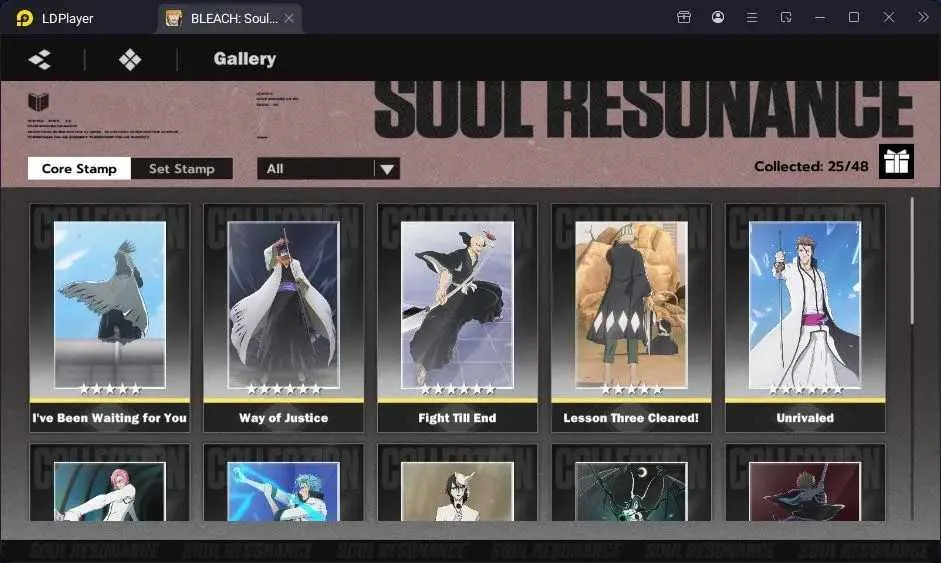The image size is (941, 563).
Task: Click the Fight Till End label
Action: point(457,418)
